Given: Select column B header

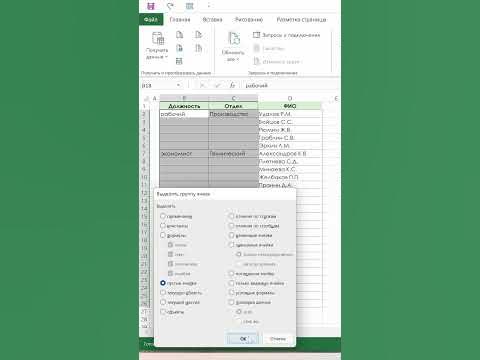Looking at the screenshot, I should click(x=184, y=98).
